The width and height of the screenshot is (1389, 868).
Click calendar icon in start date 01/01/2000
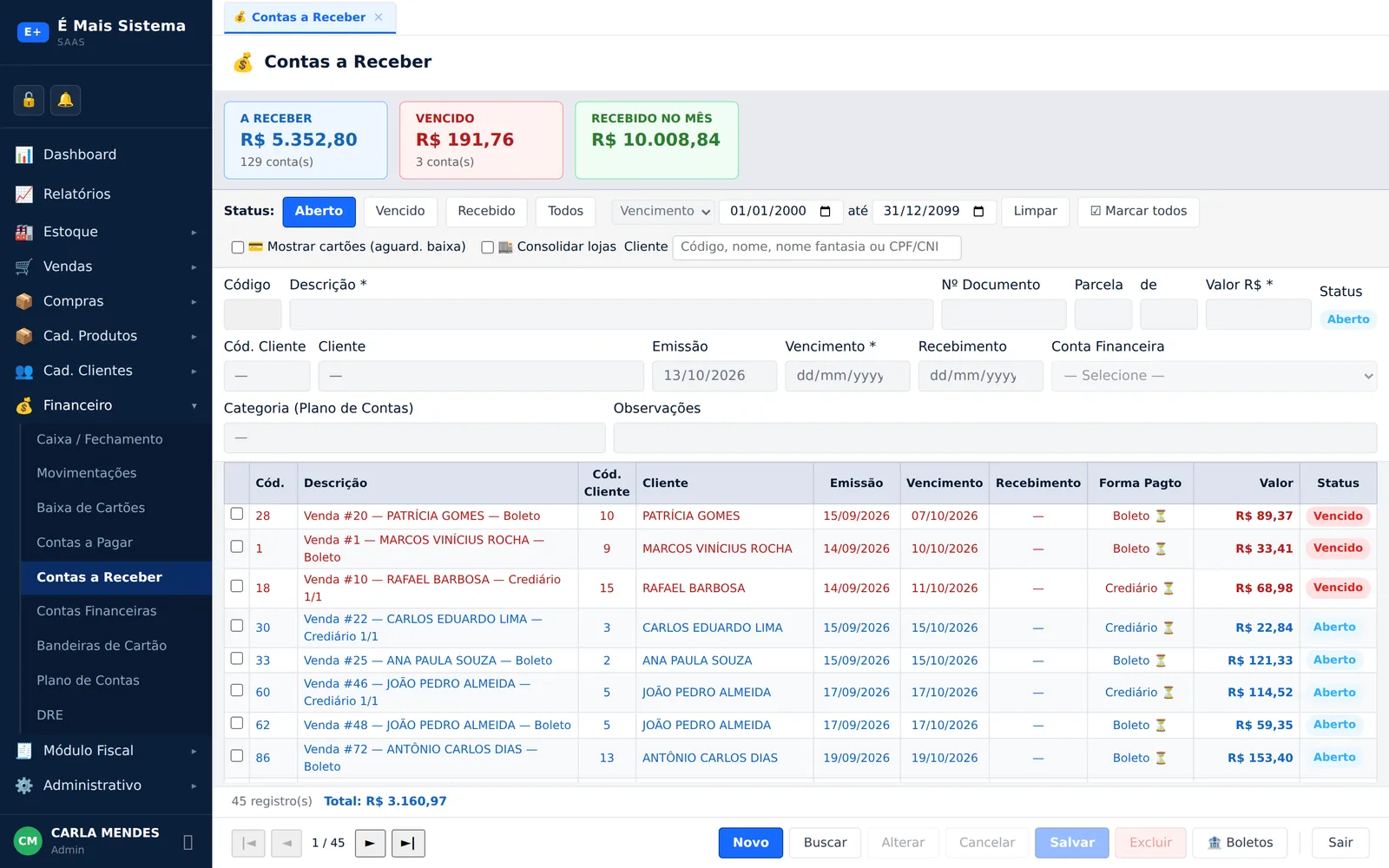[826, 212]
